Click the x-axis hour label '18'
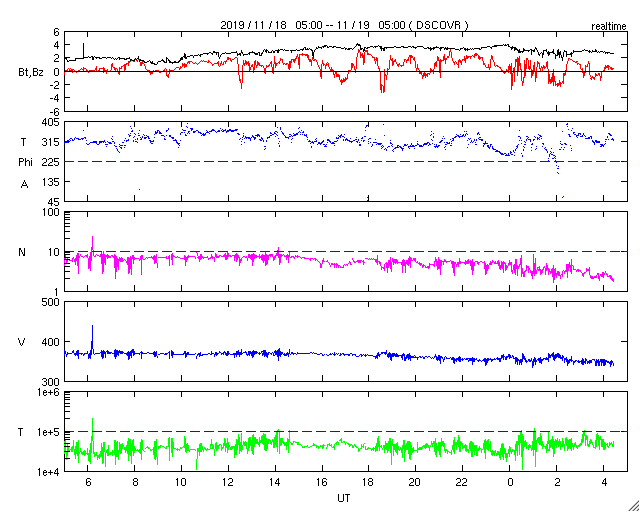 pyautogui.click(x=369, y=482)
